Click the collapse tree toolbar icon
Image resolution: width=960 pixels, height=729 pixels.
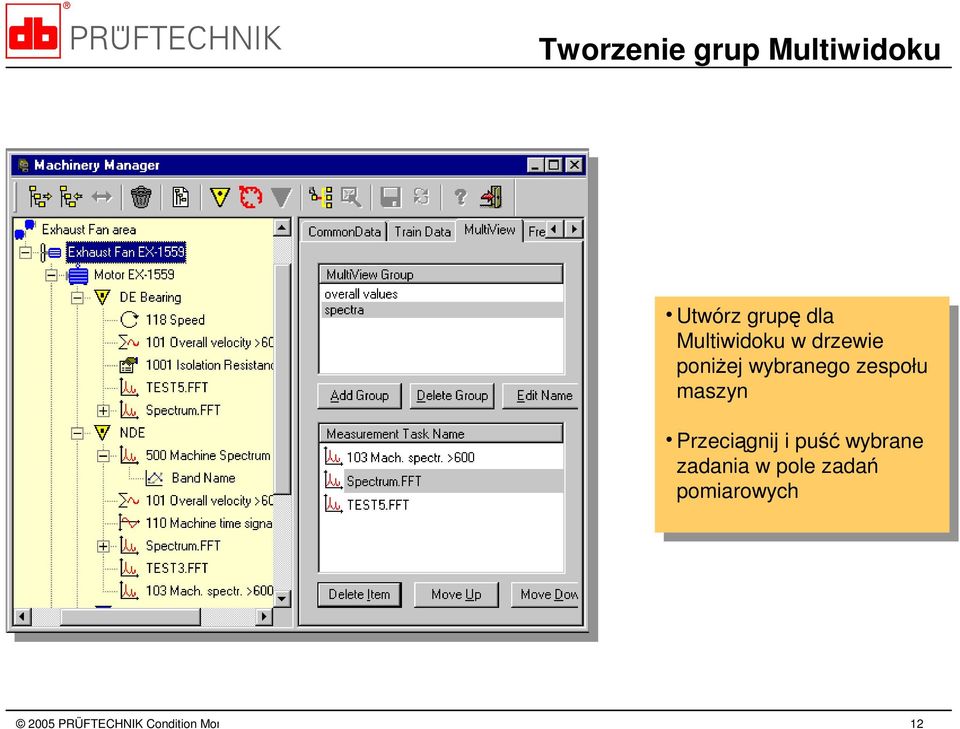71,197
